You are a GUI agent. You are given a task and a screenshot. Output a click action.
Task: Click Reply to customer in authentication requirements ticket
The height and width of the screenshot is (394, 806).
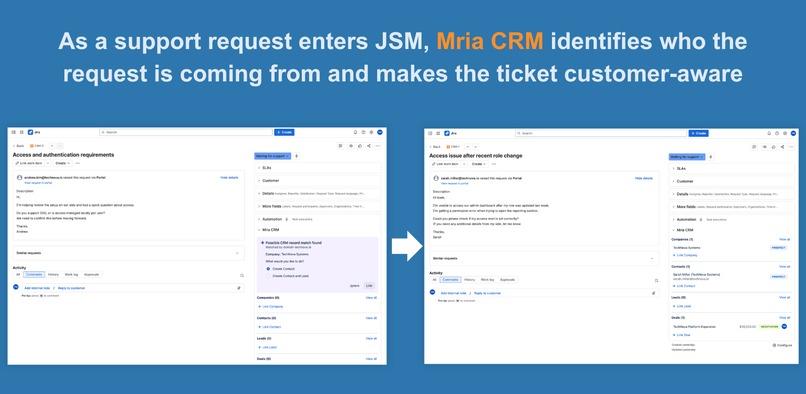[x=71, y=288]
